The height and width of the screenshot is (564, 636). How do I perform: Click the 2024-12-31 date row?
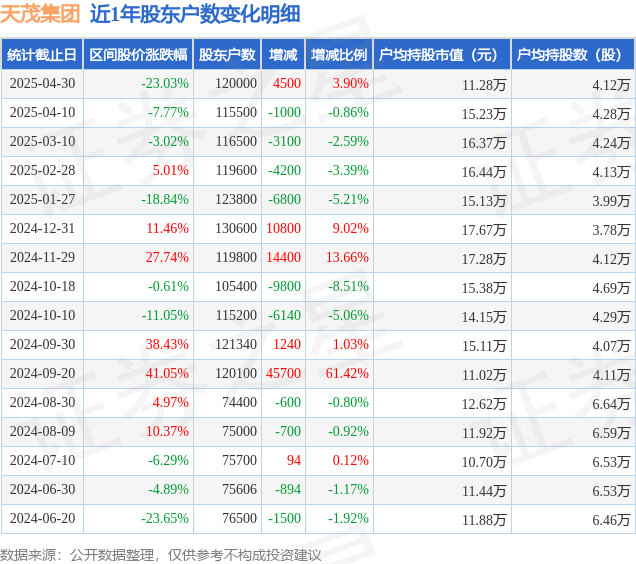point(318,229)
